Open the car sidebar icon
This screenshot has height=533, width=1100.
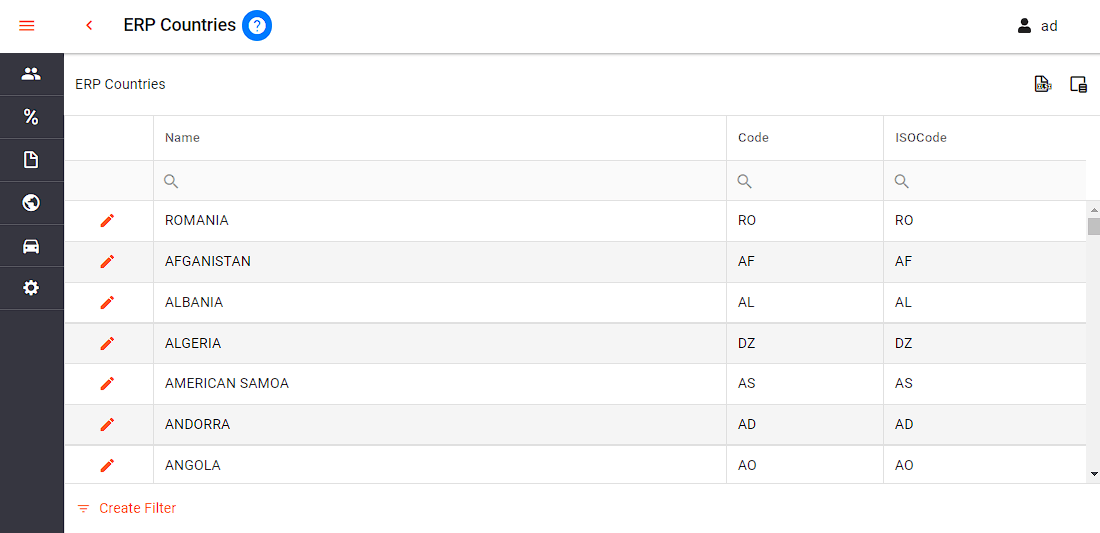31,246
